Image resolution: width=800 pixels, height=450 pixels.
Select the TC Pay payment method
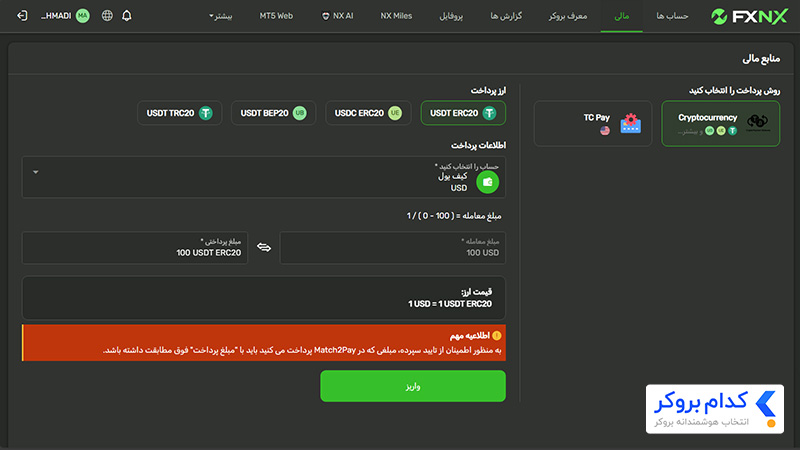pos(593,123)
